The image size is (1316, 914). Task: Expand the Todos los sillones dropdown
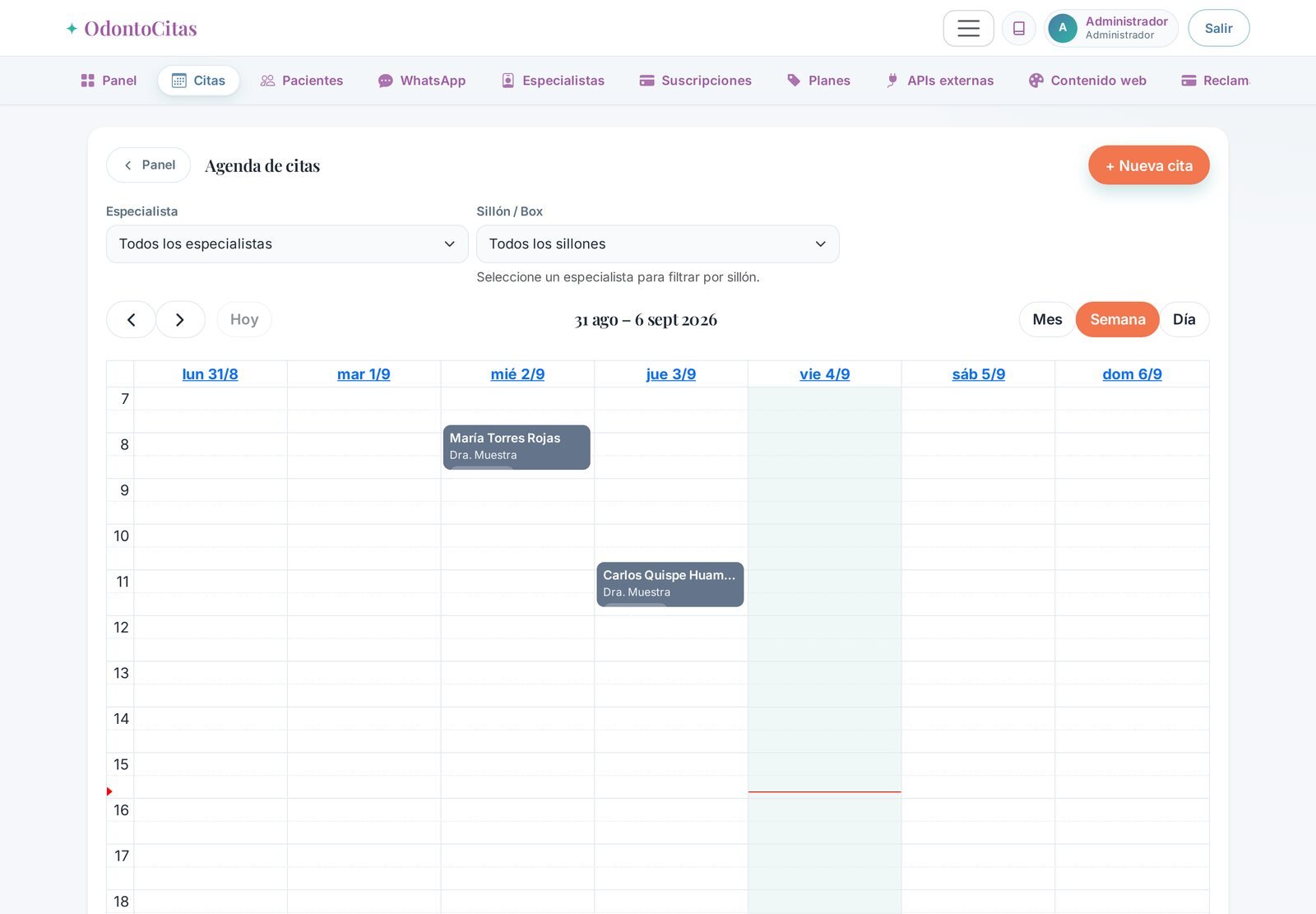coord(657,244)
